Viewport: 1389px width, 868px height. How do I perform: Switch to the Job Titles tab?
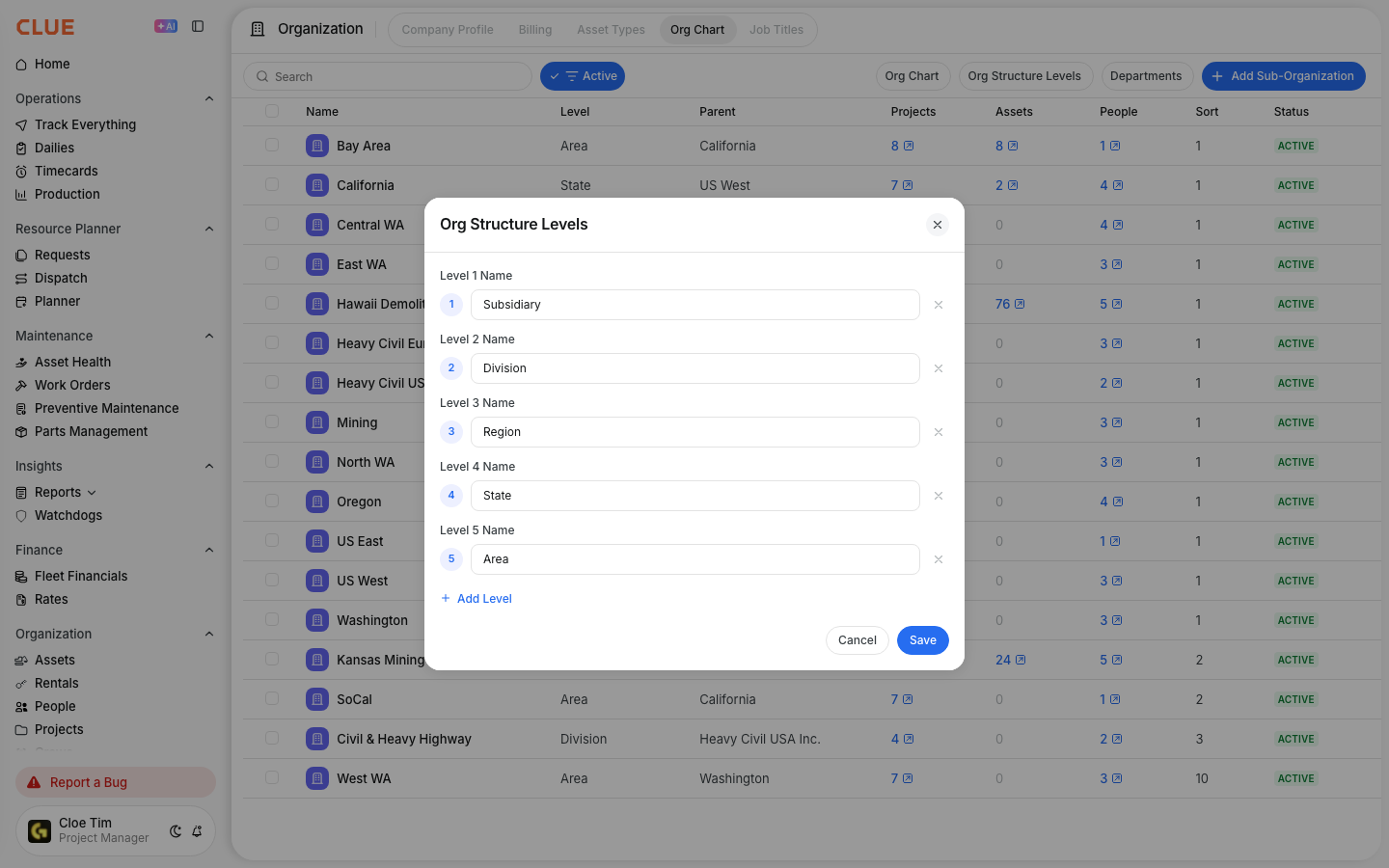click(x=776, y=30)
